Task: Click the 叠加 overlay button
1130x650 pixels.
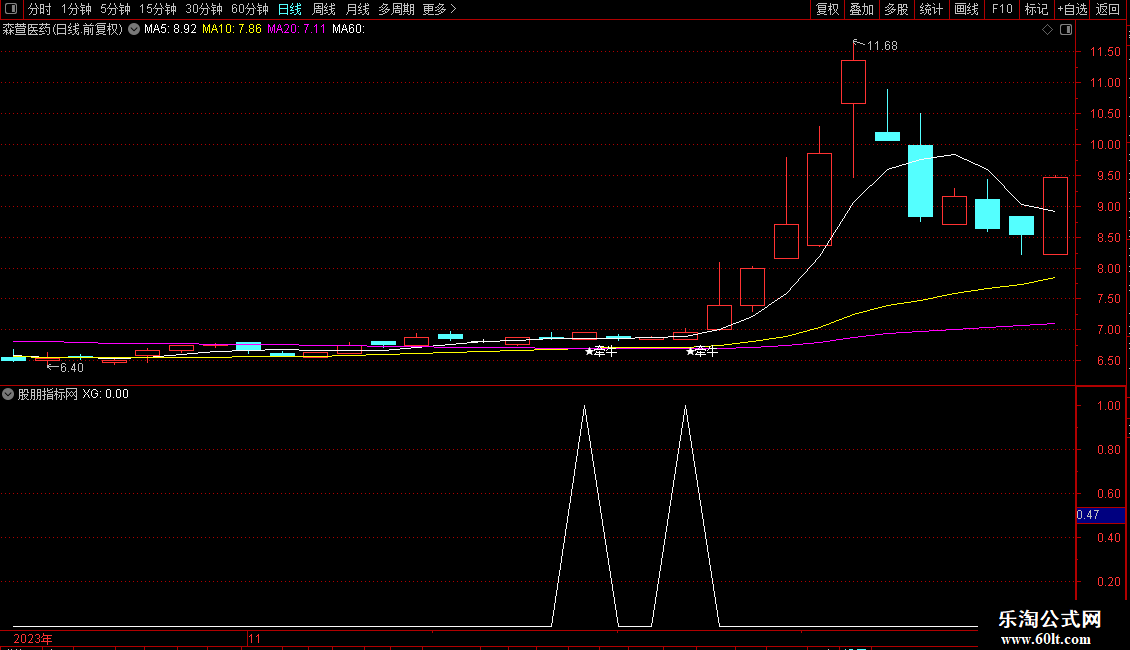Action: tap(861, 9)
